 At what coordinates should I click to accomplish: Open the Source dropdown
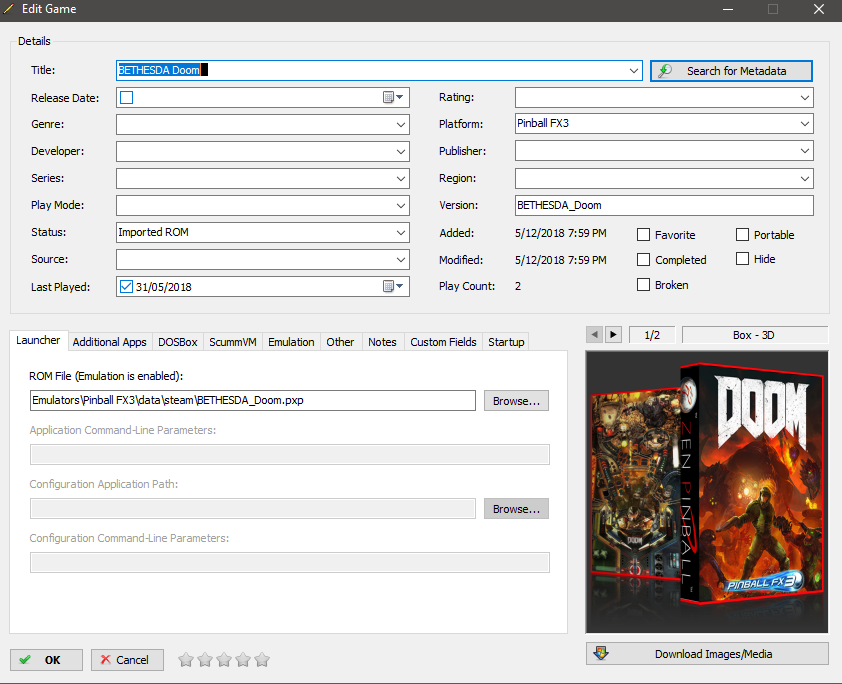click(401, 259)
